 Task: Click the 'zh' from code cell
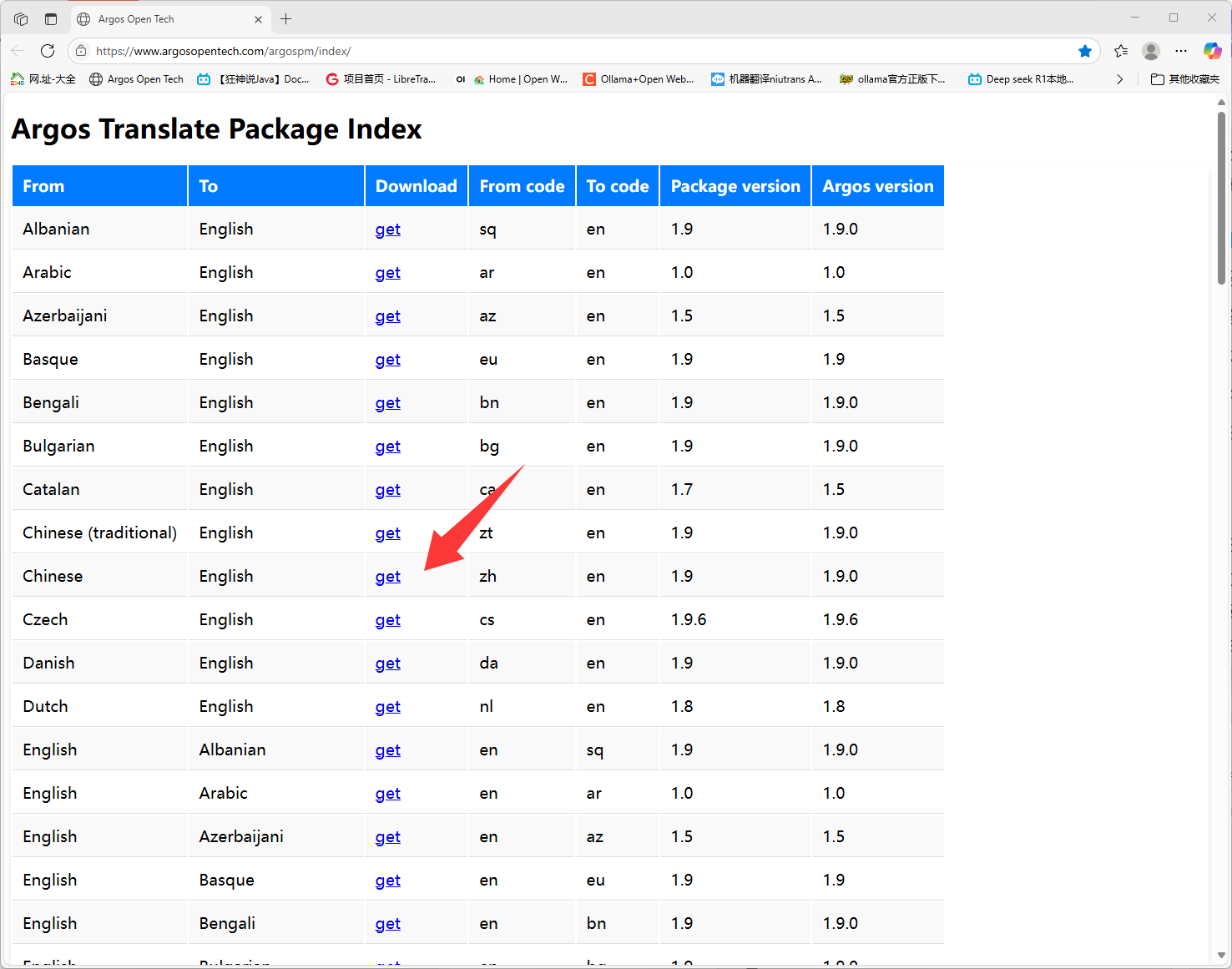tap(522, 576)
